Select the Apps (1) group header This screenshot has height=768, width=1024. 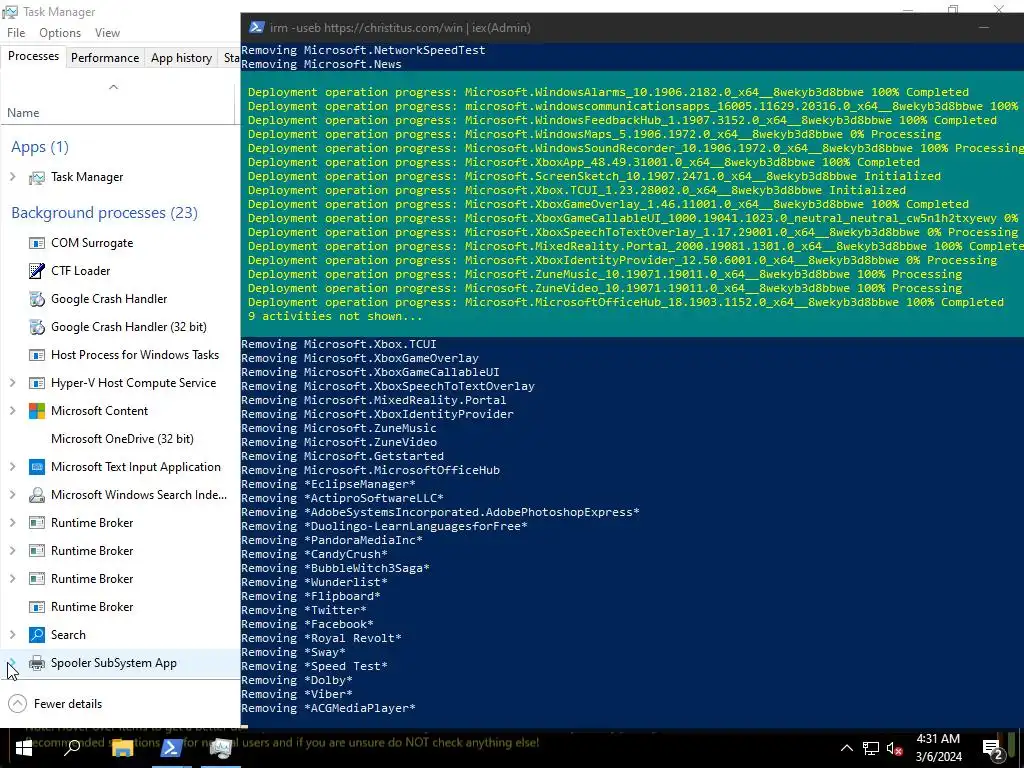point(40,147)
